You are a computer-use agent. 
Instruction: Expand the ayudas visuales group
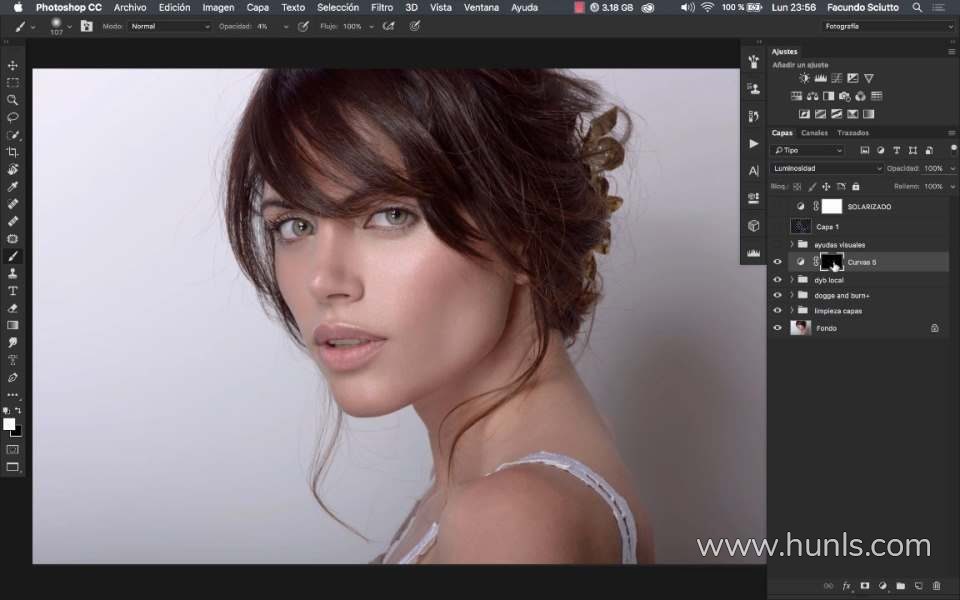[792, 244]
